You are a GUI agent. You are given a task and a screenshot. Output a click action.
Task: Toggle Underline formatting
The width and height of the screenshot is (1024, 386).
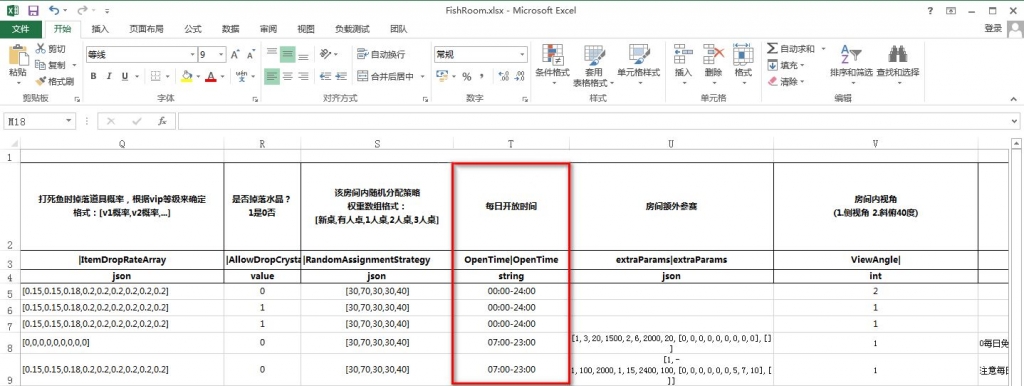125,76
